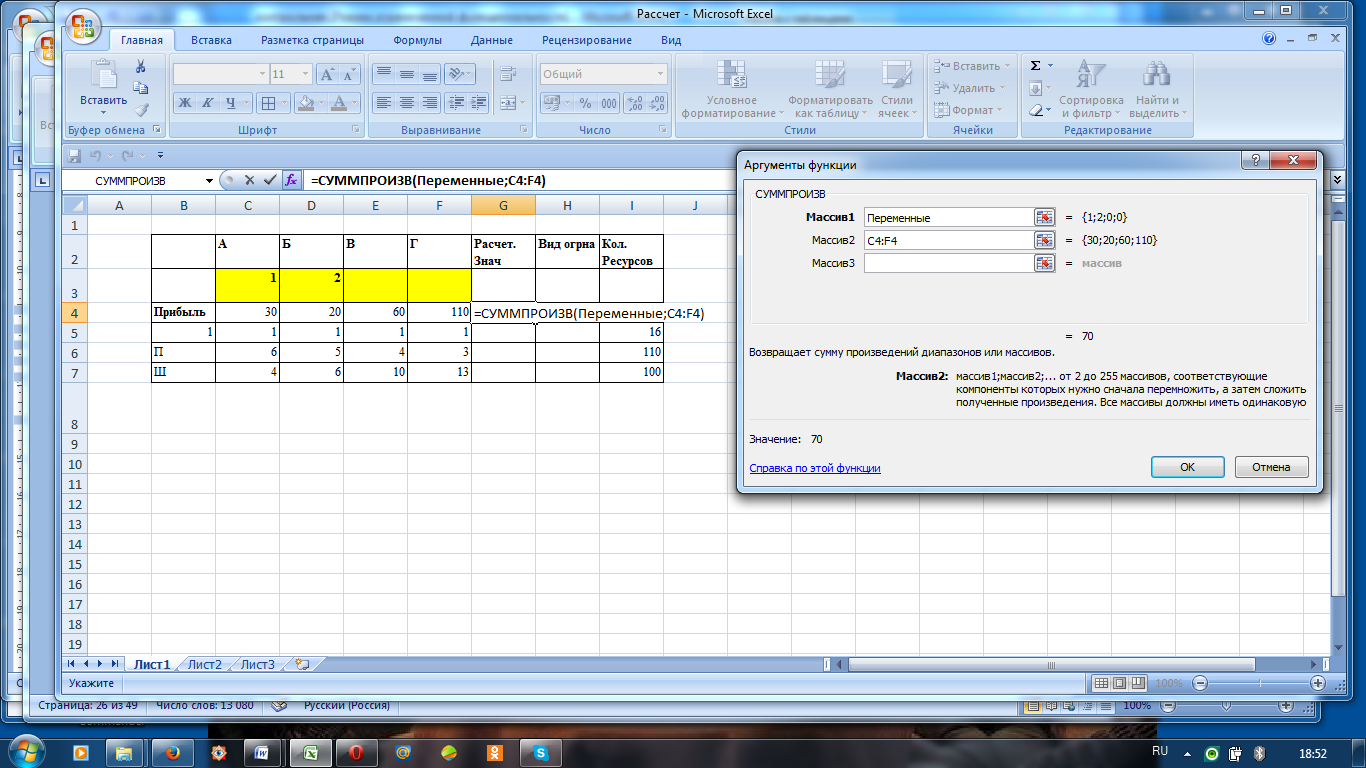Click the increase indent icon
Screen dimensions: 1366x768
pyautogui.click(x=478, y=103)
